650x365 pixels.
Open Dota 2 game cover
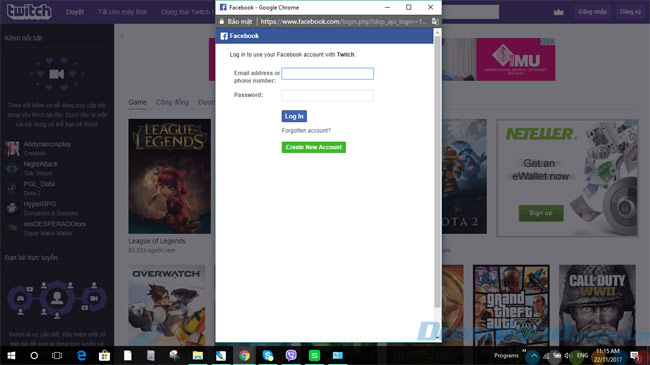(464, 176)
